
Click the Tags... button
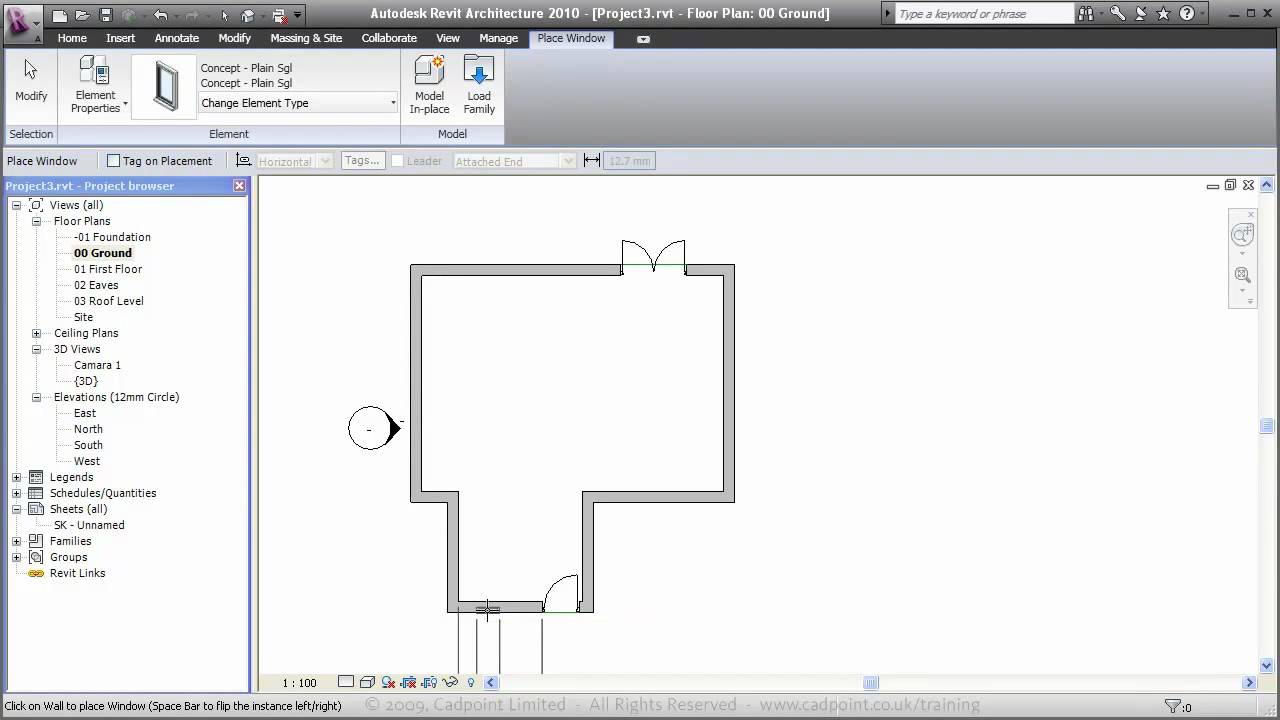click(x=362, y=161)
